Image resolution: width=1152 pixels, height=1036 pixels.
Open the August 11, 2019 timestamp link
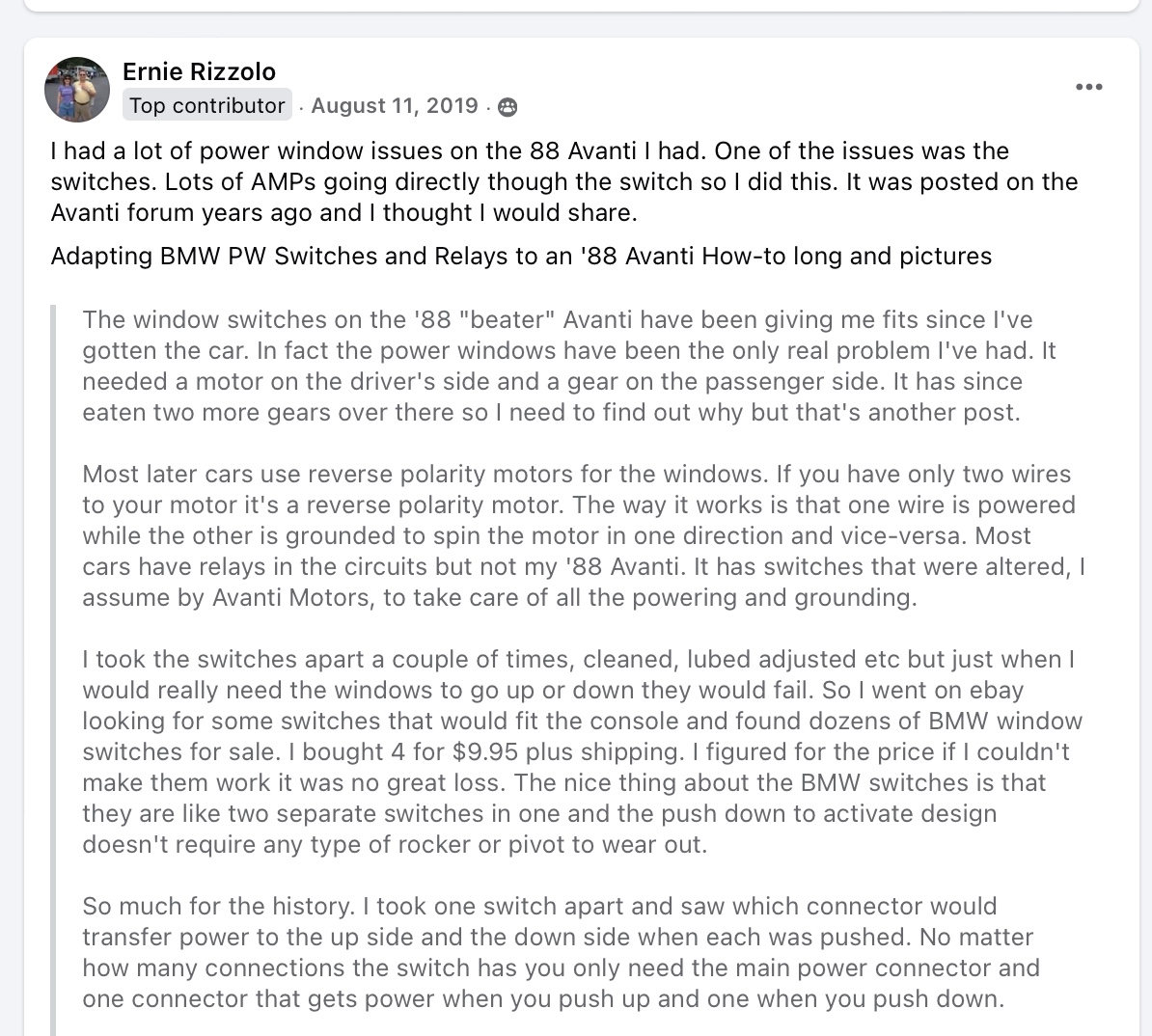[x=395, y=106]
